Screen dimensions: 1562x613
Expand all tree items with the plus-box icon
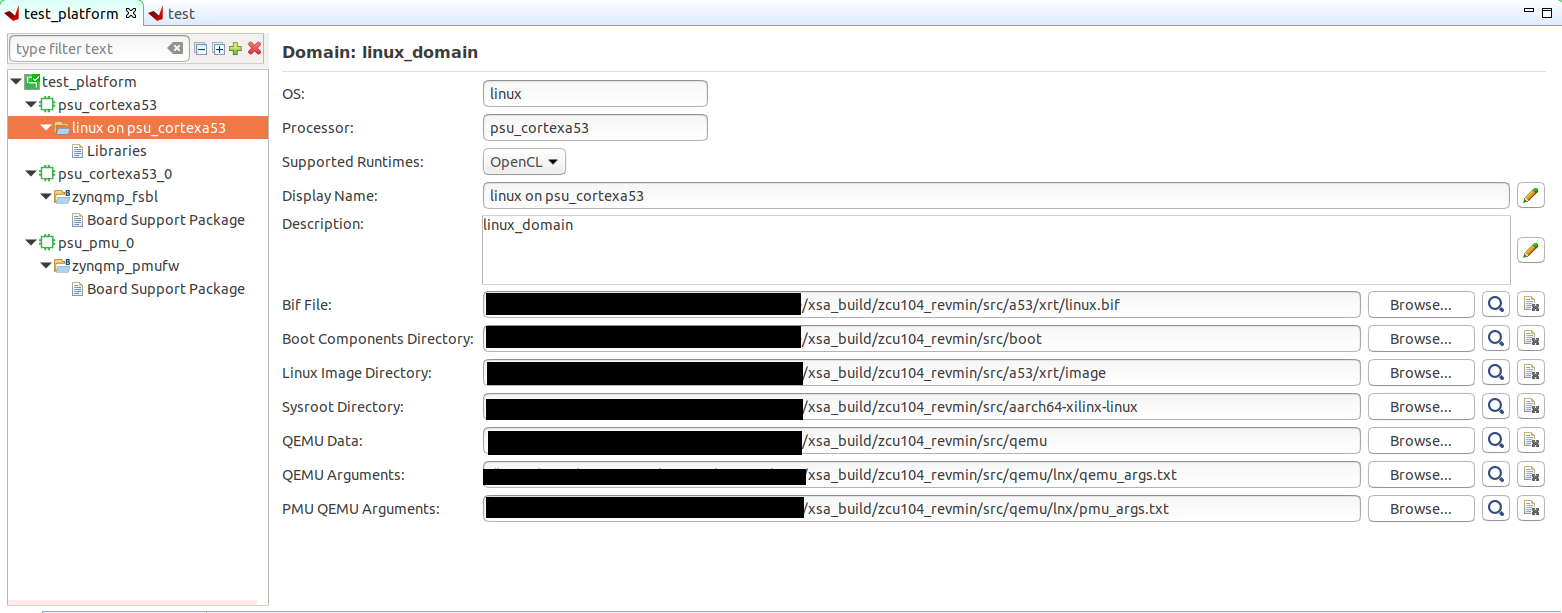218,49
